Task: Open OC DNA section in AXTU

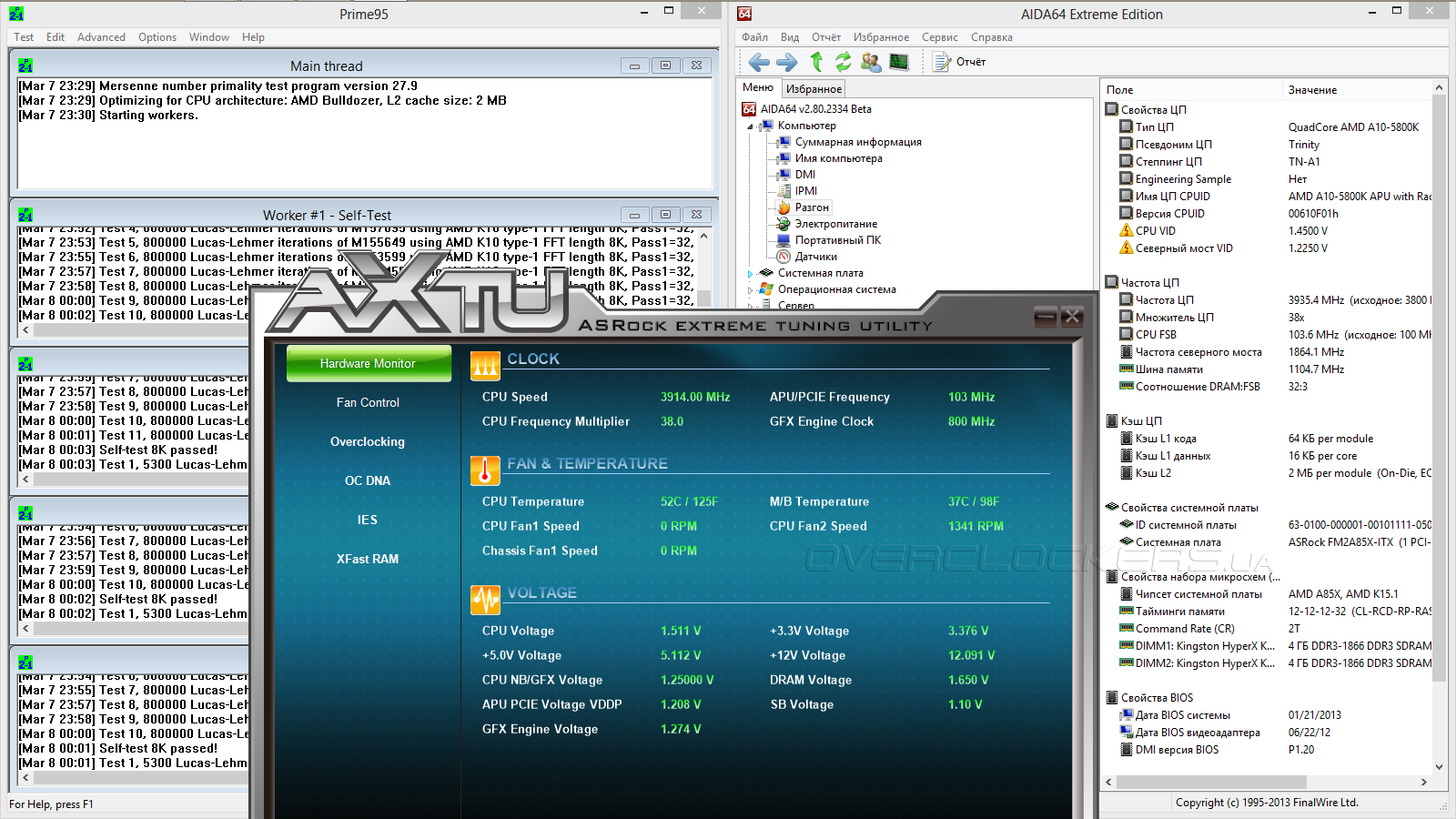Action: coord(368,480)
